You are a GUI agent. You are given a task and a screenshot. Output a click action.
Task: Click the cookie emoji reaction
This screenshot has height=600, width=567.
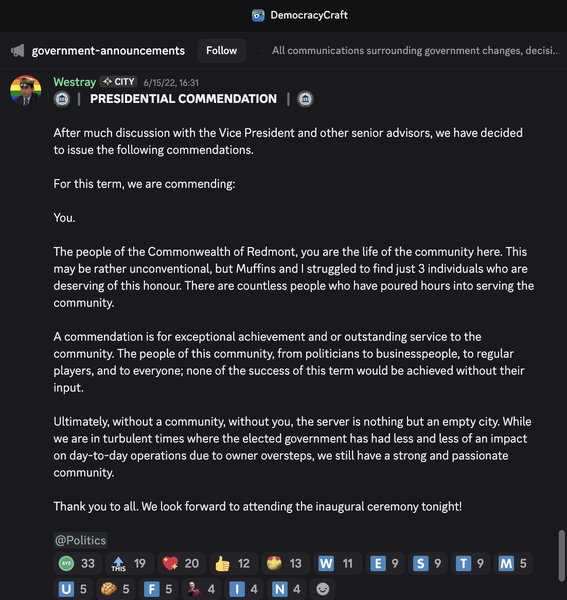pyautogui.click(x=116, y=589)
